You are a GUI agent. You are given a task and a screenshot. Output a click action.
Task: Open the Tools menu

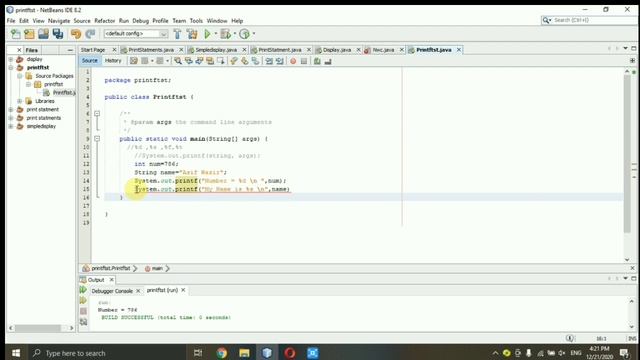click(x=196, y=21)
